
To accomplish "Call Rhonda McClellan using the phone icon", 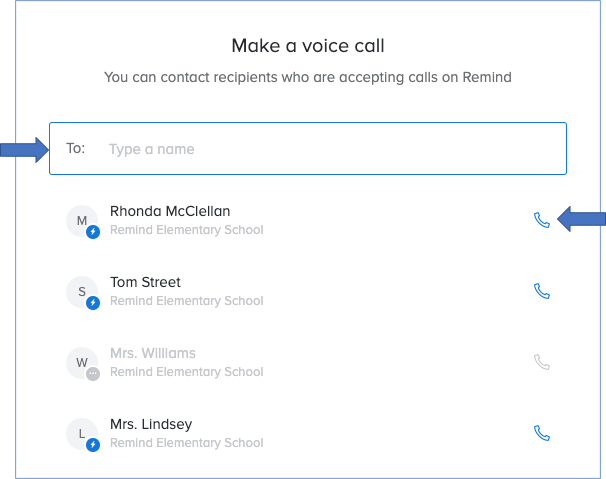I will (542, 221).
